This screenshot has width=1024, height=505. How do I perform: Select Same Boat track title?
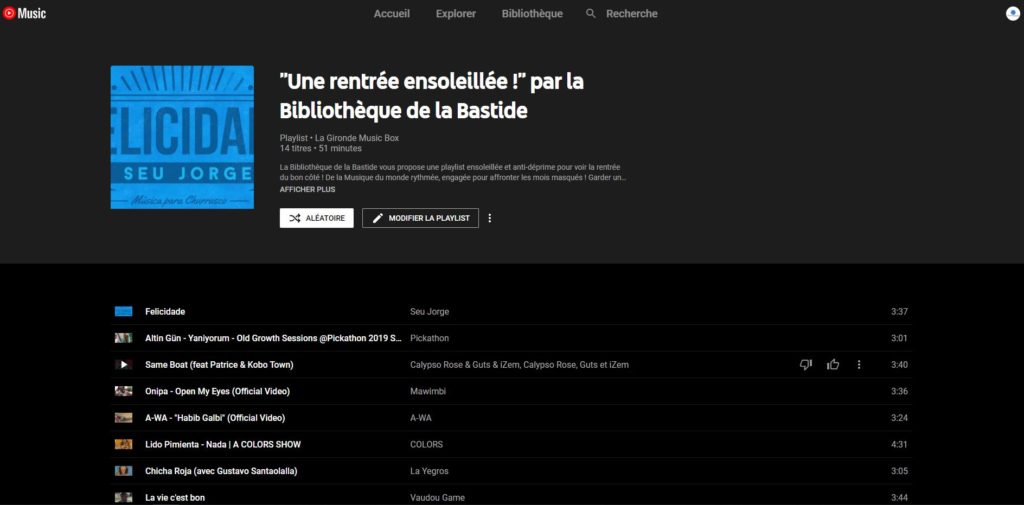pyautogui.click(x=219, y=365)
